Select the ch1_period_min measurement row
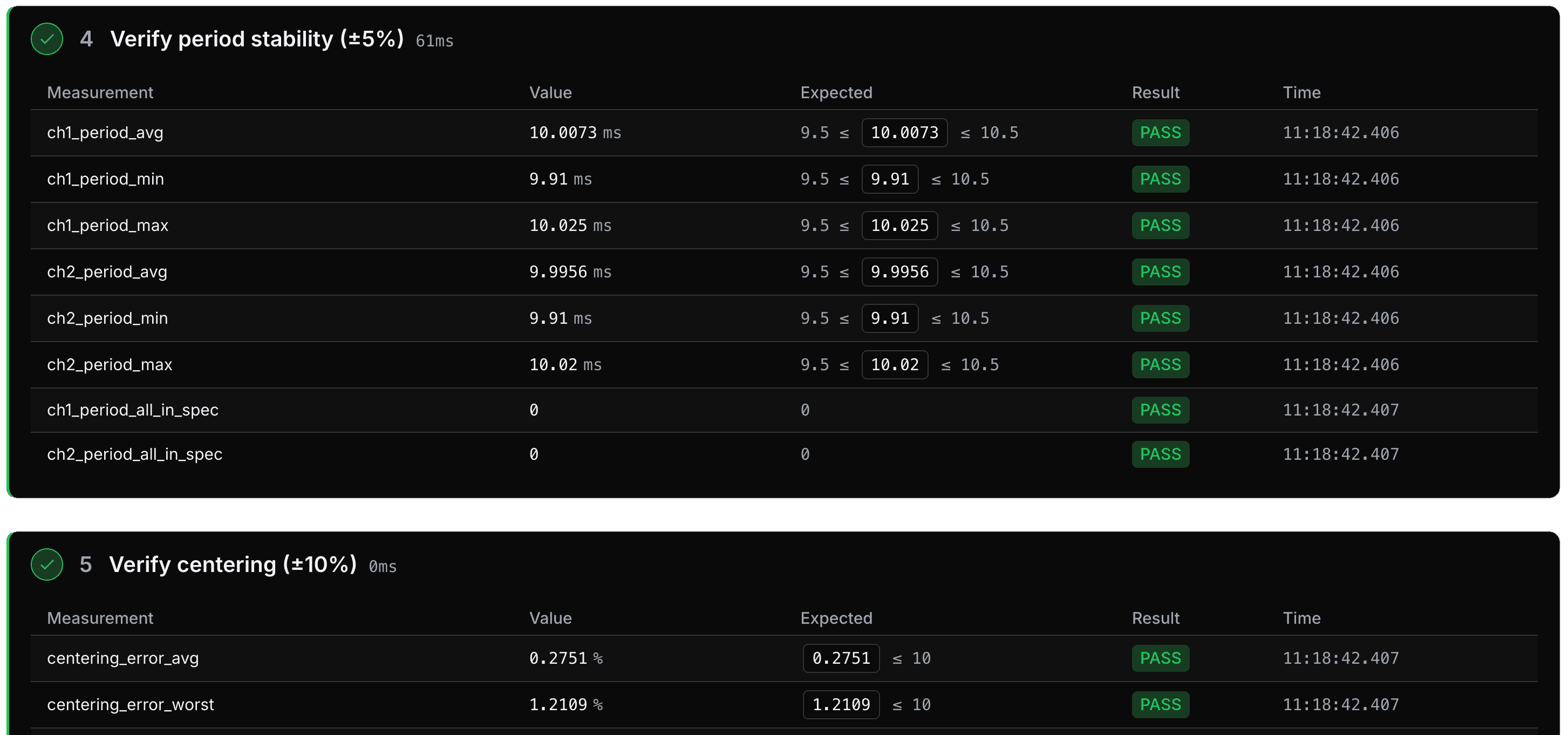 [x=784, y=179]
